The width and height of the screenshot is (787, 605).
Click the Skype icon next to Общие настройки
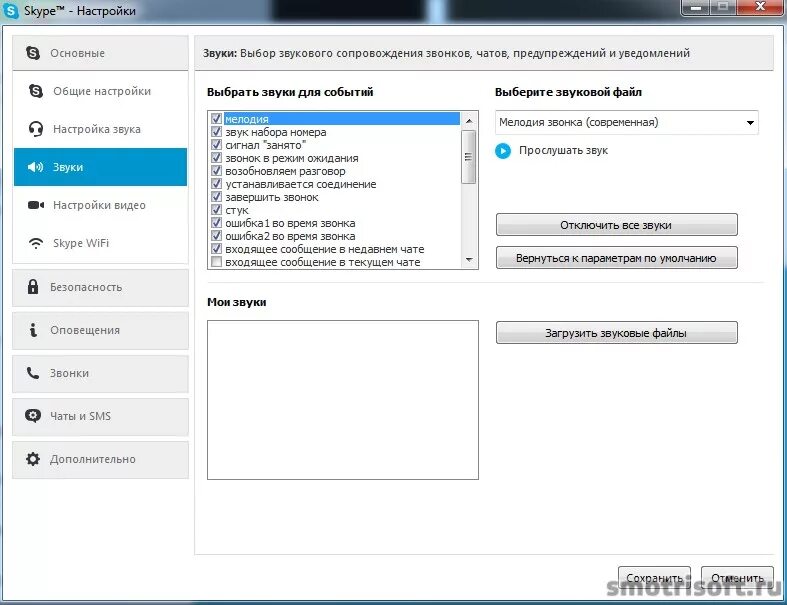(x=36, y=91)
